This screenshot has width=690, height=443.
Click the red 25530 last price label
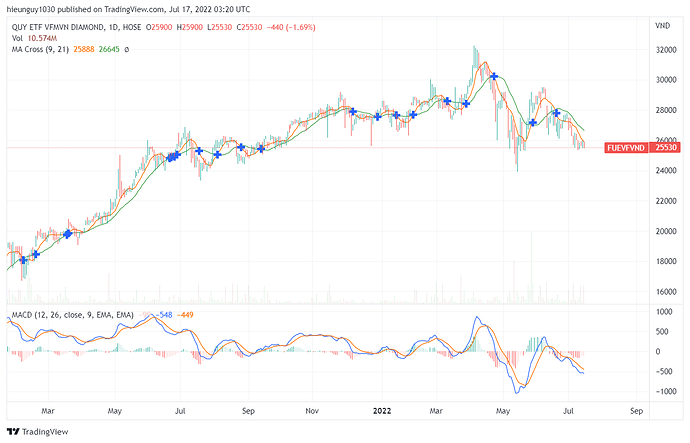click(665, 147)
